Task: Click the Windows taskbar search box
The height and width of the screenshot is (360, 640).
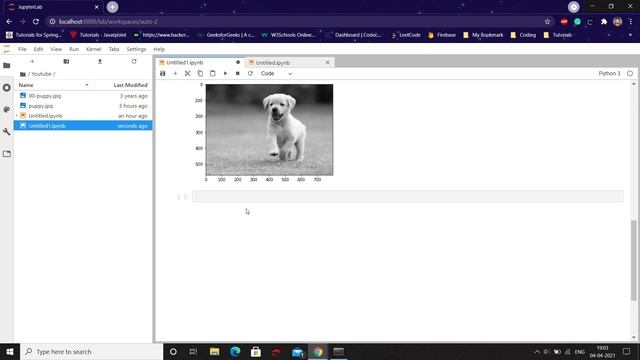Action: click(x=92, y=351)
